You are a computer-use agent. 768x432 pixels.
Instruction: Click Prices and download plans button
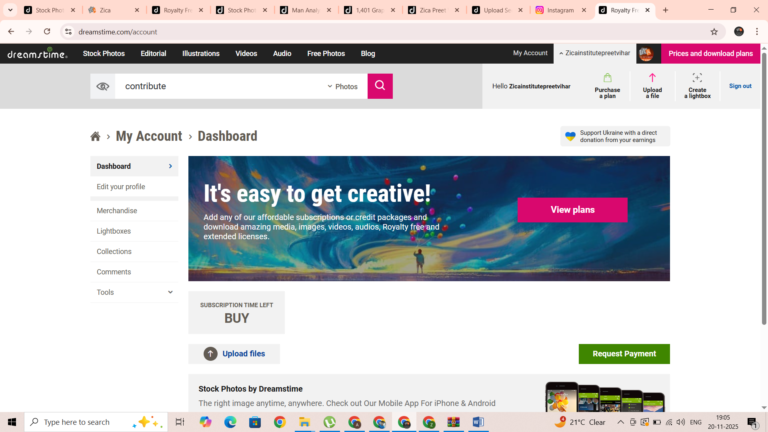[710, 53]
